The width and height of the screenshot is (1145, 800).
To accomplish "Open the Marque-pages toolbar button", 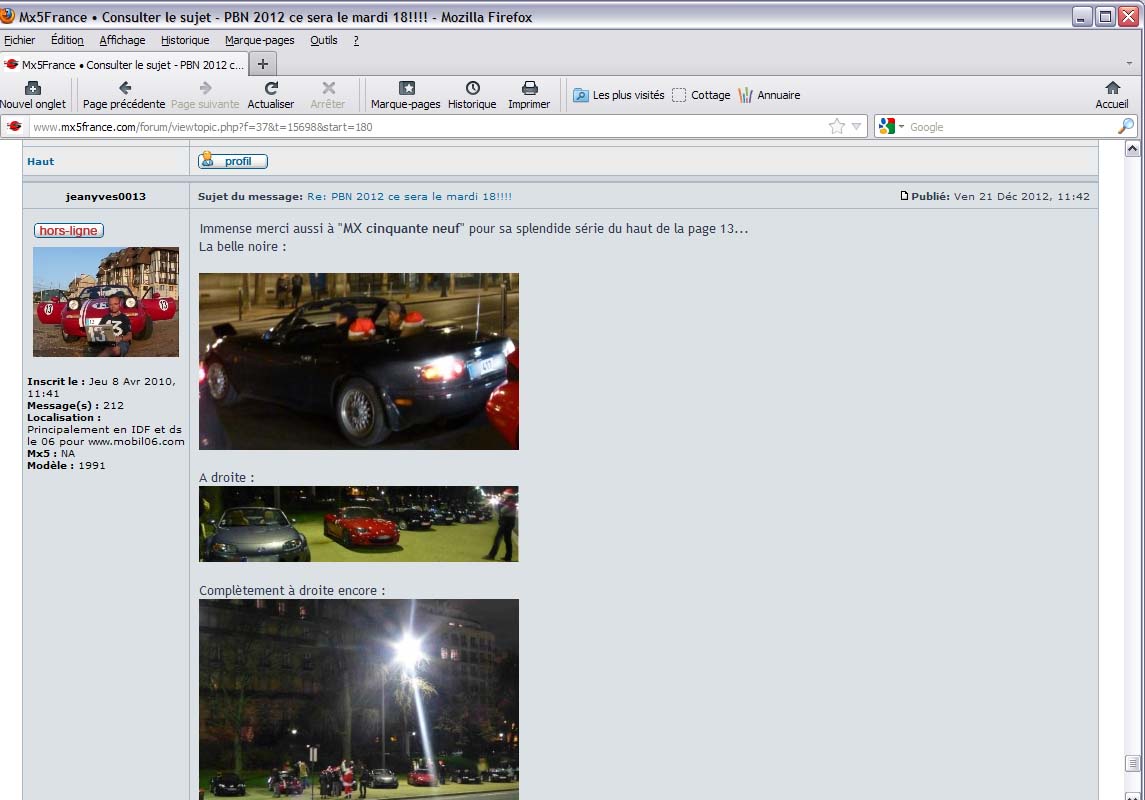I will (405, 95).
